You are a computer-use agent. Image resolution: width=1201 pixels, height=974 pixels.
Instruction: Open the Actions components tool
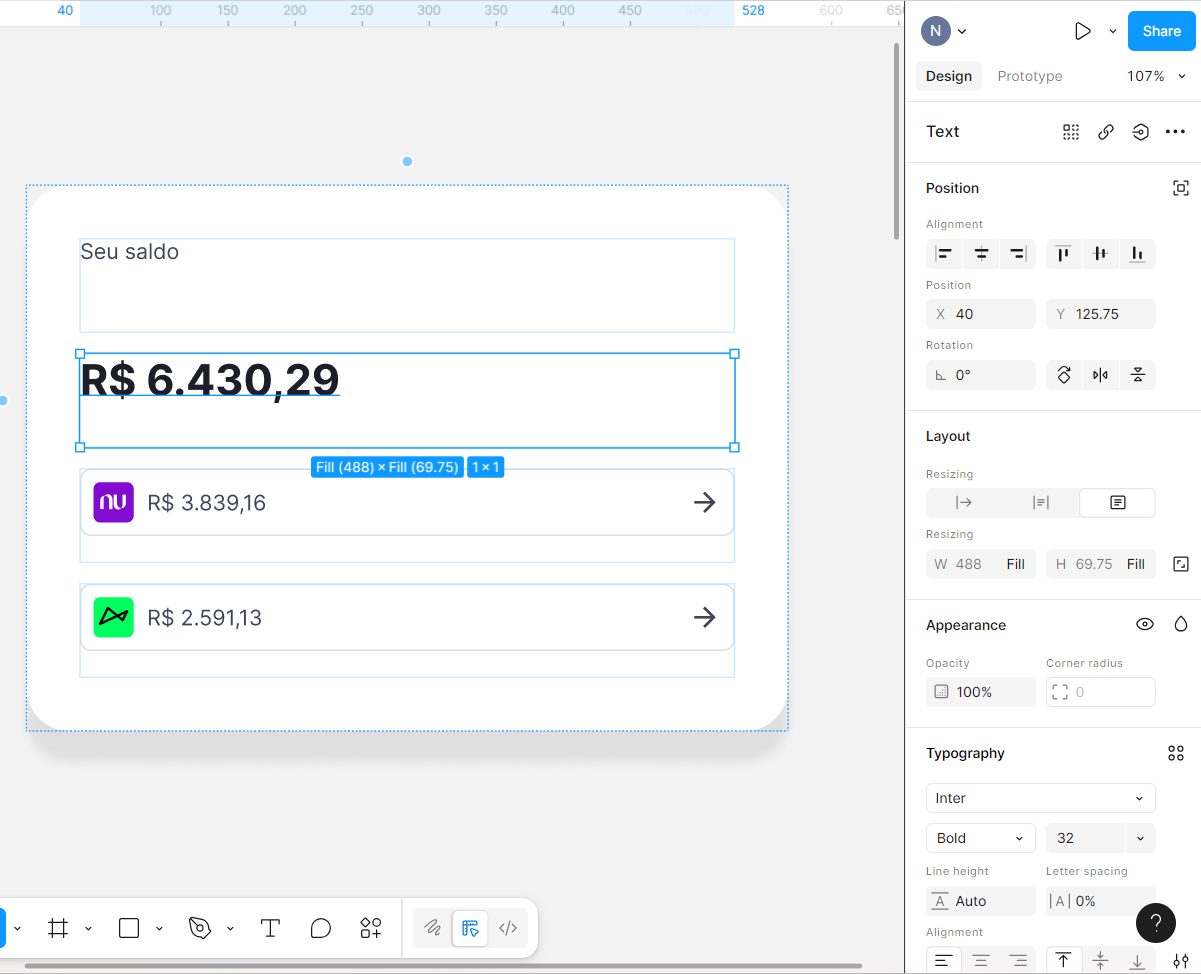click(x=371, y=928)
